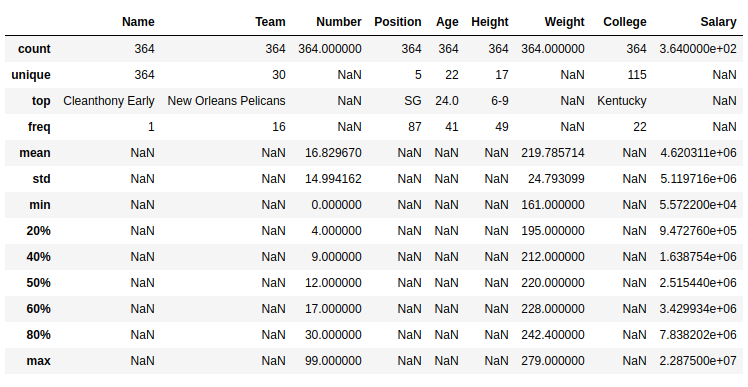The height and width of the screenshot is (387, 748).
Task: Select the Weight column header
Action: pos(564,22)
